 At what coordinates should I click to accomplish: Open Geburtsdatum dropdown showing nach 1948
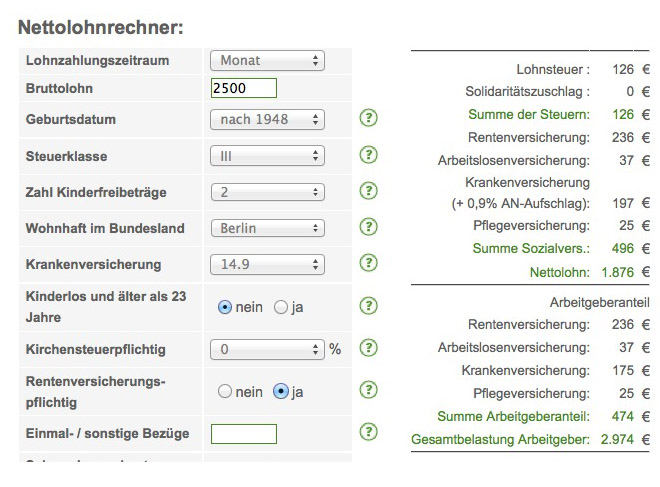coord(267,120)
